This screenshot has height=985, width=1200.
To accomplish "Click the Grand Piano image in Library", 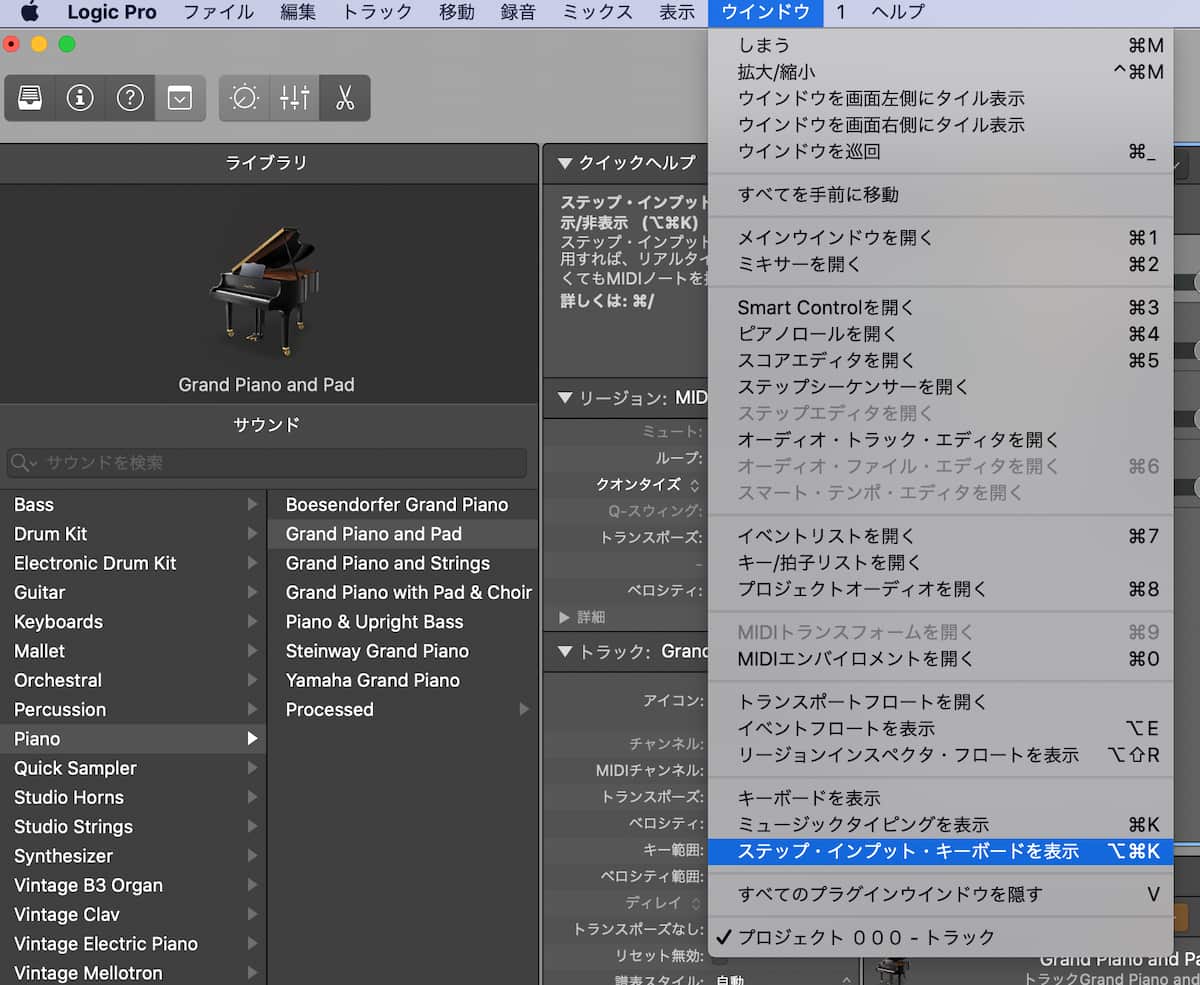I will coord(266,292).
